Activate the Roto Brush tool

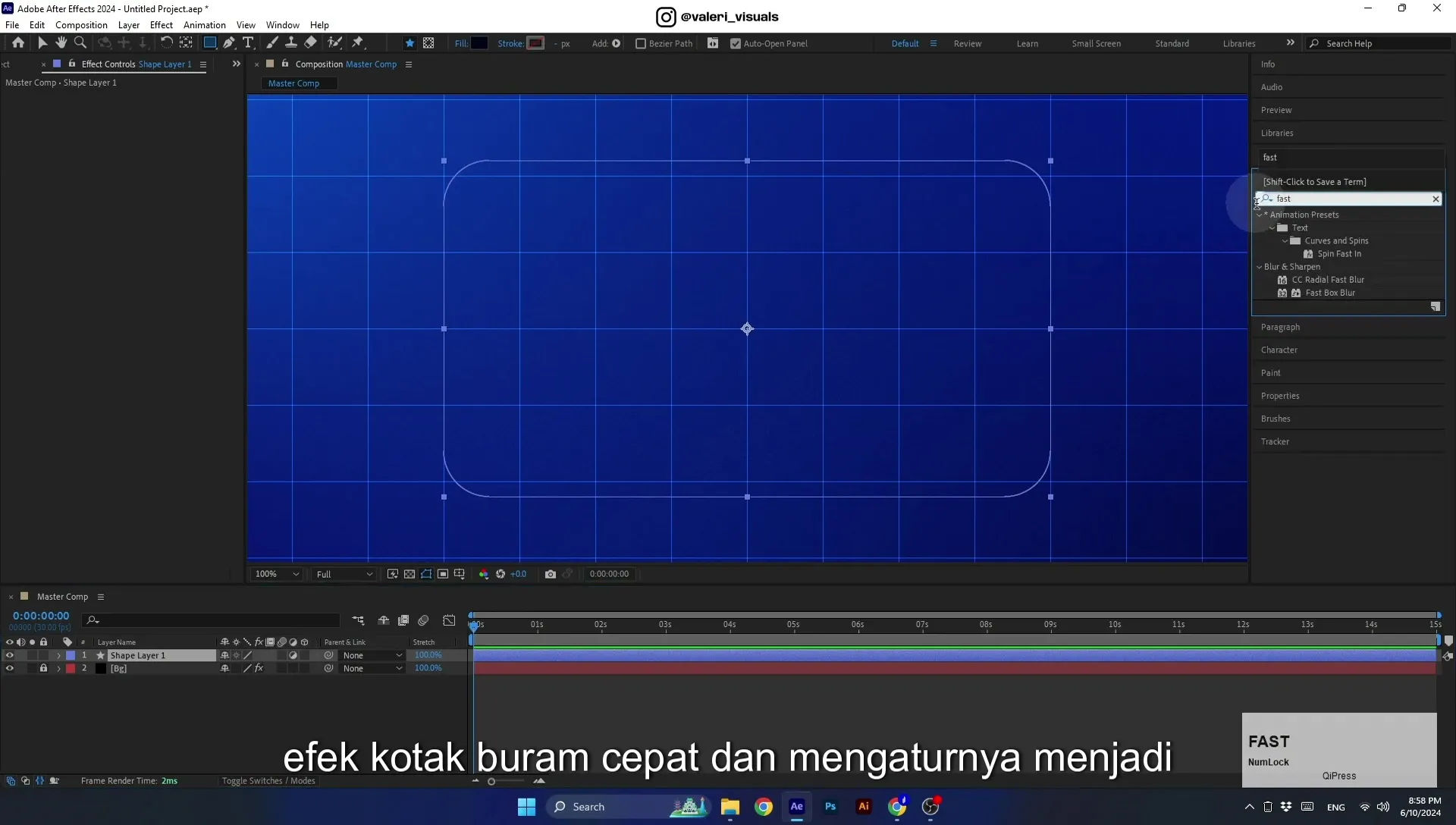pos(334,43)
